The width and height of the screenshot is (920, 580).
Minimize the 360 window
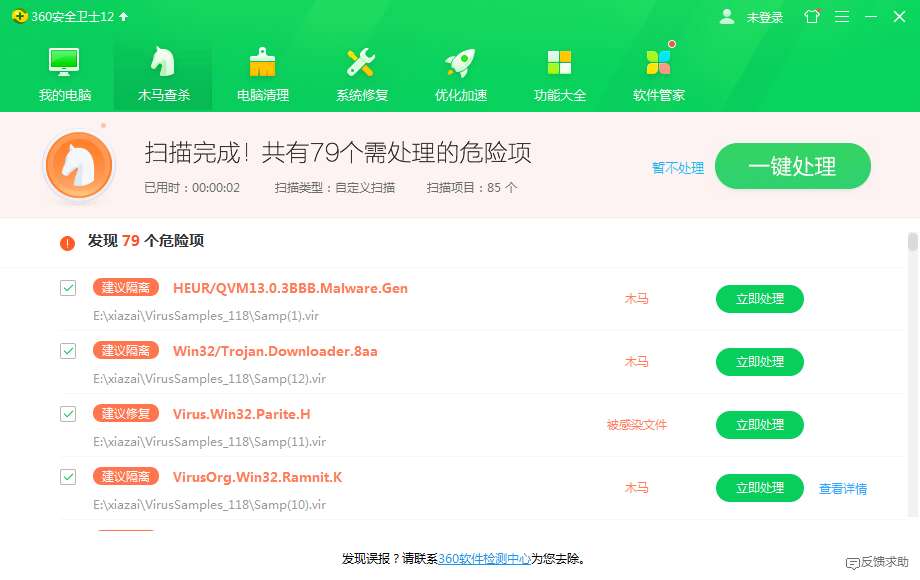tap(871, 16)
